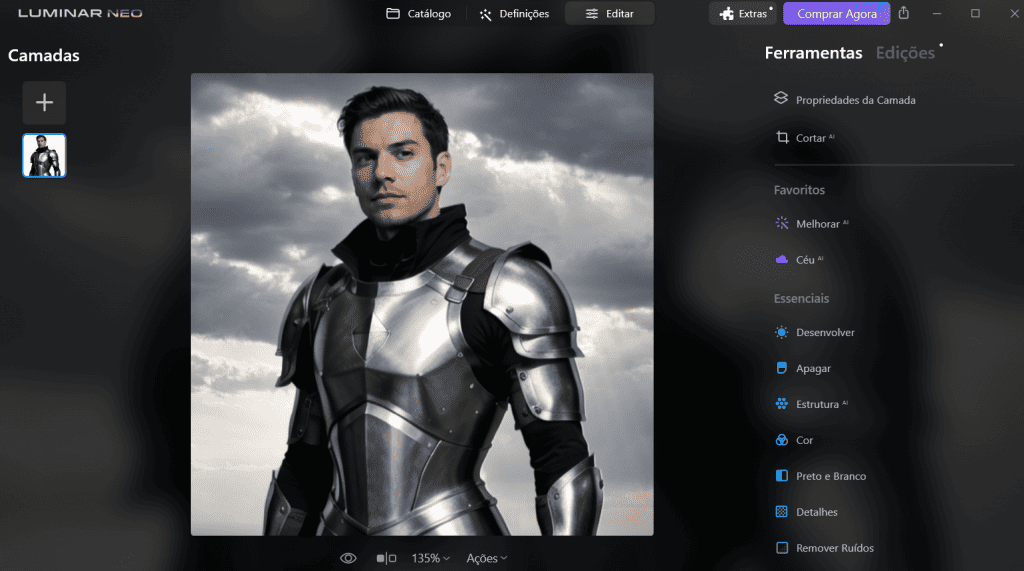Select the Cortar crop tool

tap(811, 138)
